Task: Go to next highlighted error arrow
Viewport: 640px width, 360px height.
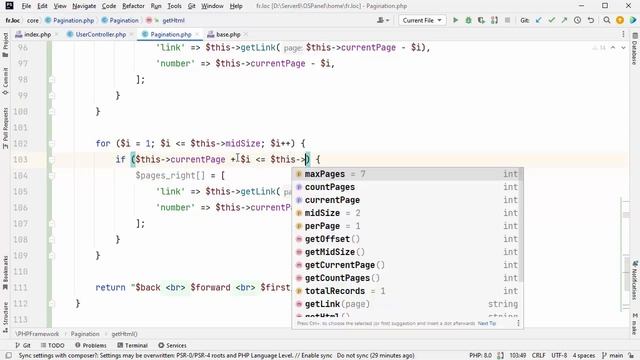Action: pyautogui.click(x=623, y=48)
